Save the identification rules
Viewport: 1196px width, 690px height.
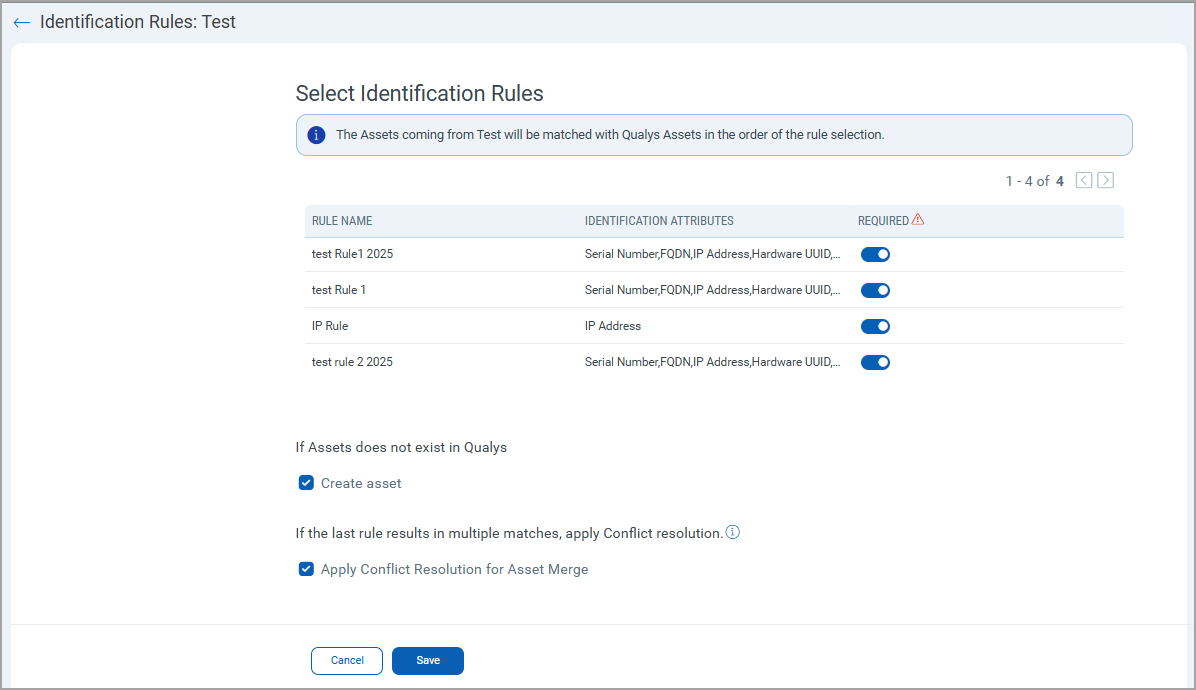[x=428, y=660]
